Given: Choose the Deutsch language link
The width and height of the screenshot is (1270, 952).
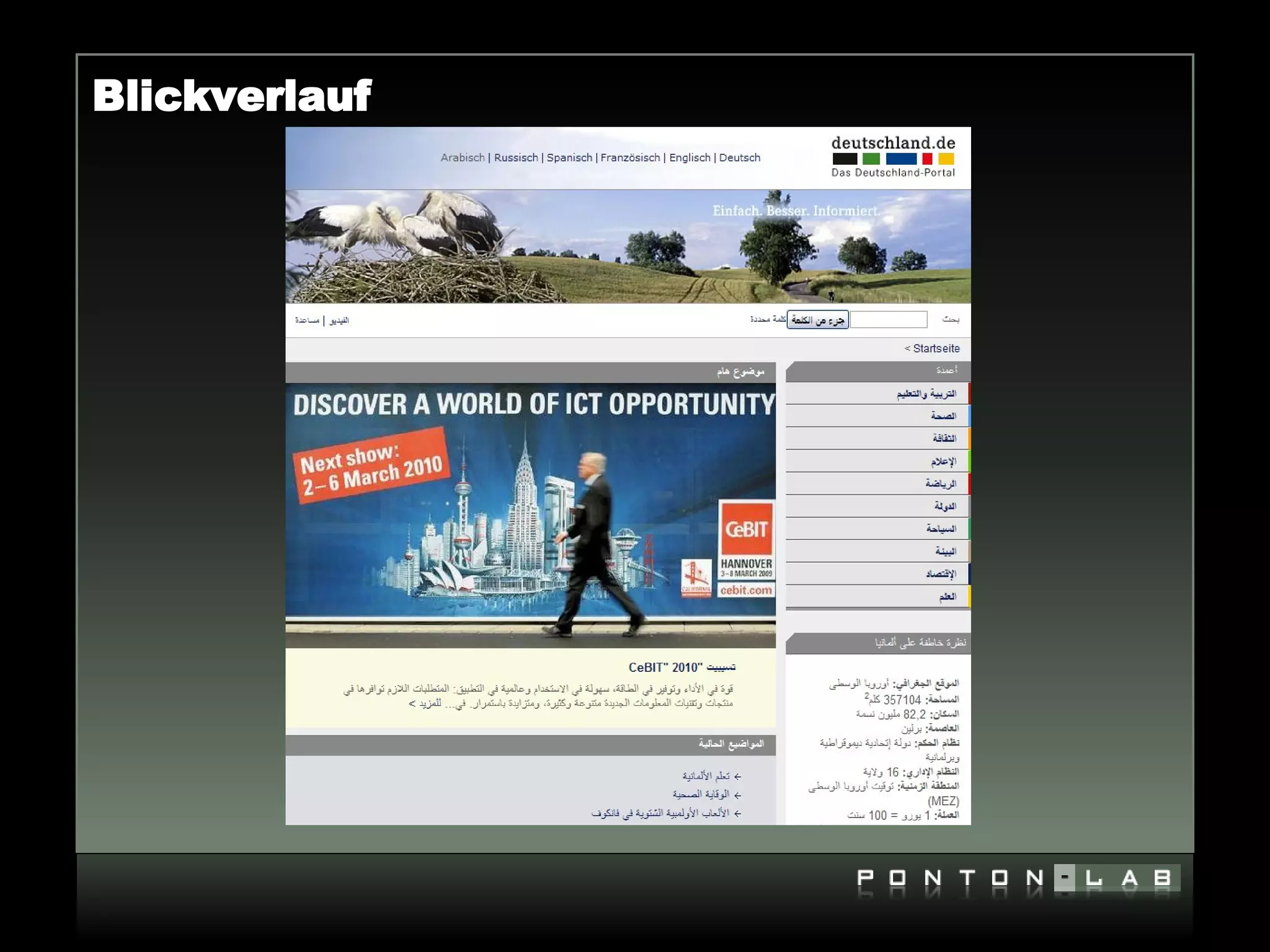Looking at the screenshot, I should click(x=739, y=157).
